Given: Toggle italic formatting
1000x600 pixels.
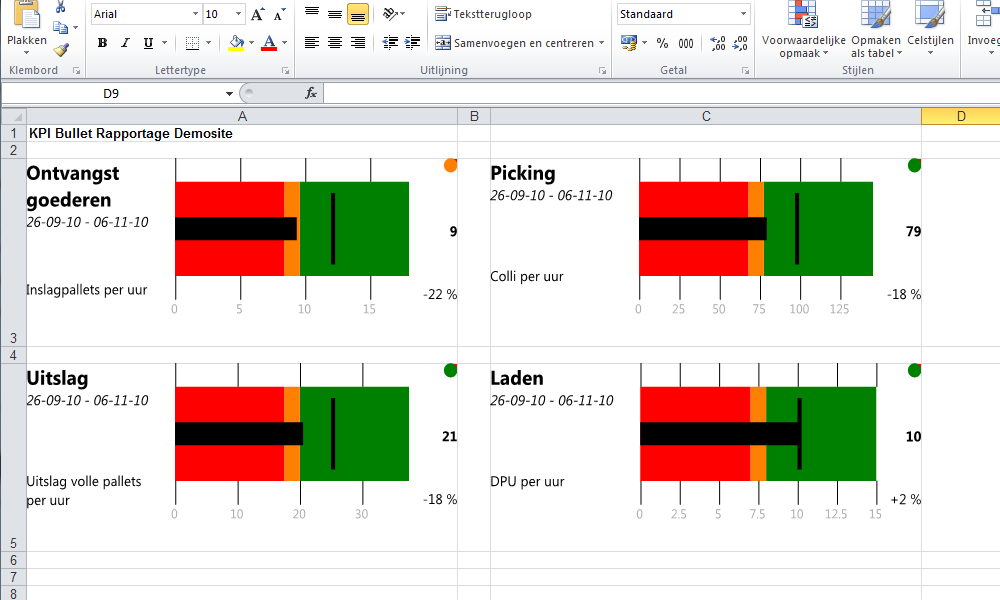Looking at the screenshot, I should coord(125,43).
